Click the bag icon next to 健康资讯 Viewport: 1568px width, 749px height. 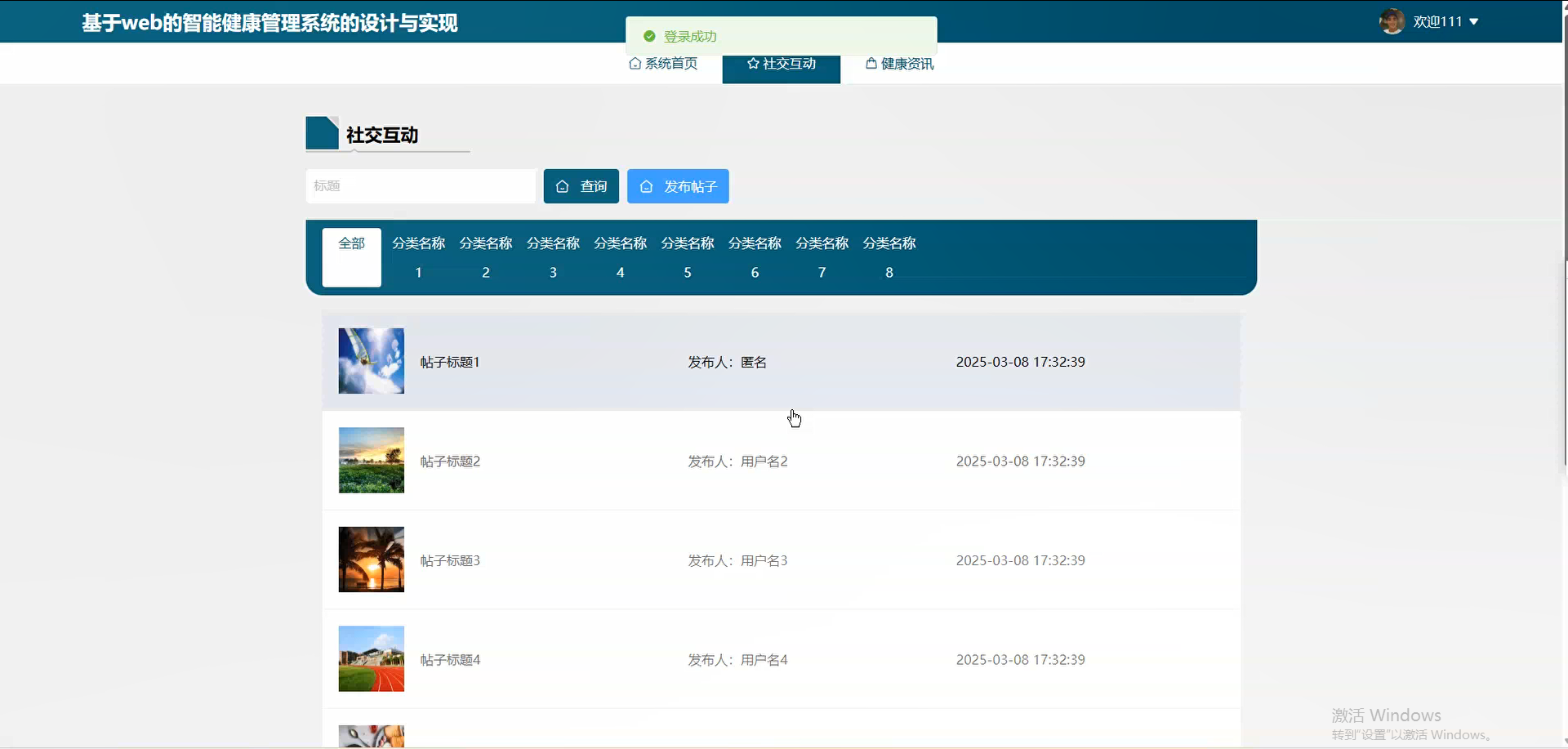coord(871,63)
